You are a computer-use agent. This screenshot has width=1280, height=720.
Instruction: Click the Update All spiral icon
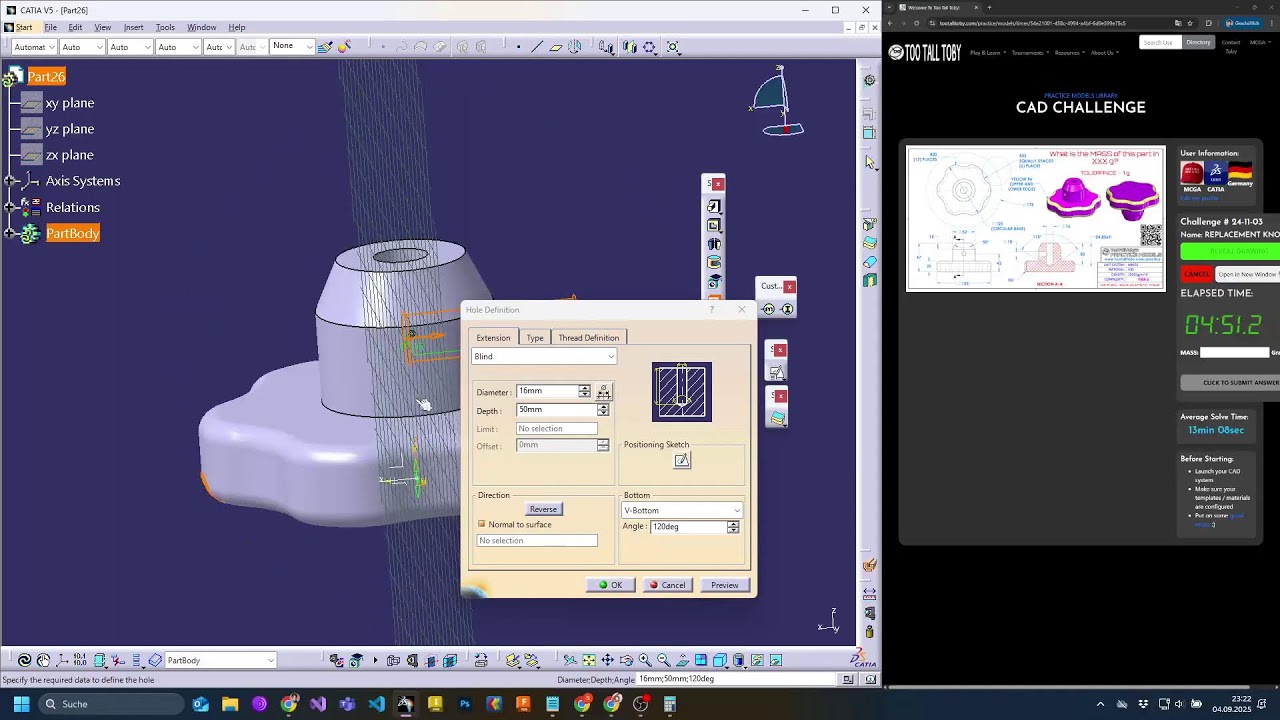(x=24, y=660)
